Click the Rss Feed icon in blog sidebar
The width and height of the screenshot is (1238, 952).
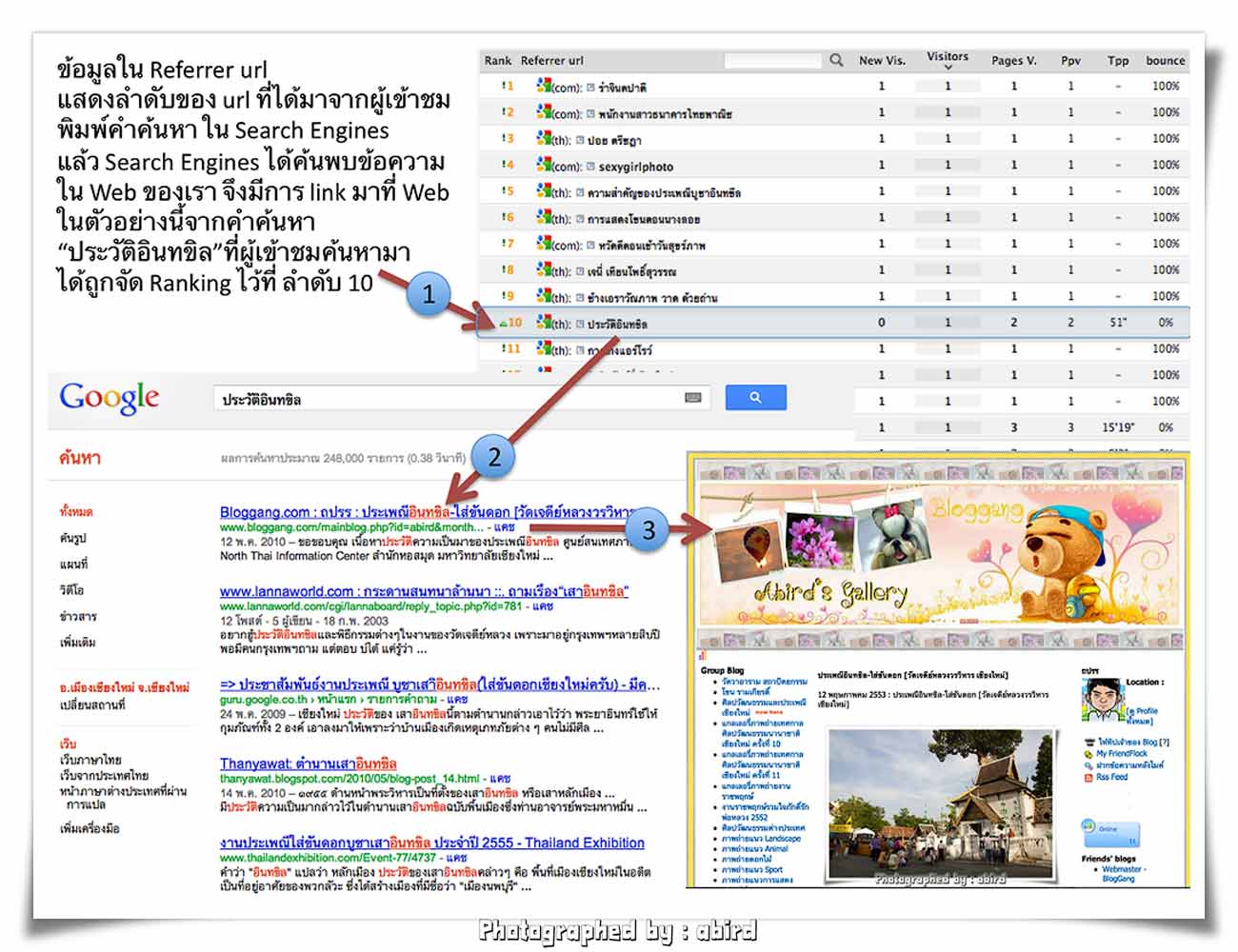pyautogui.click(x=1088, y=777)
